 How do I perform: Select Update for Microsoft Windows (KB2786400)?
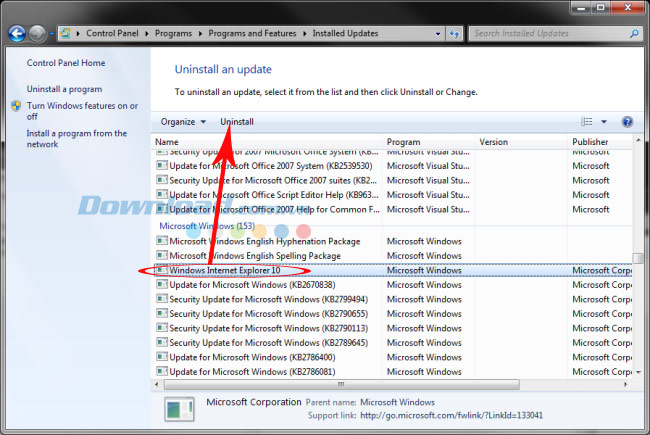(252, 357)
